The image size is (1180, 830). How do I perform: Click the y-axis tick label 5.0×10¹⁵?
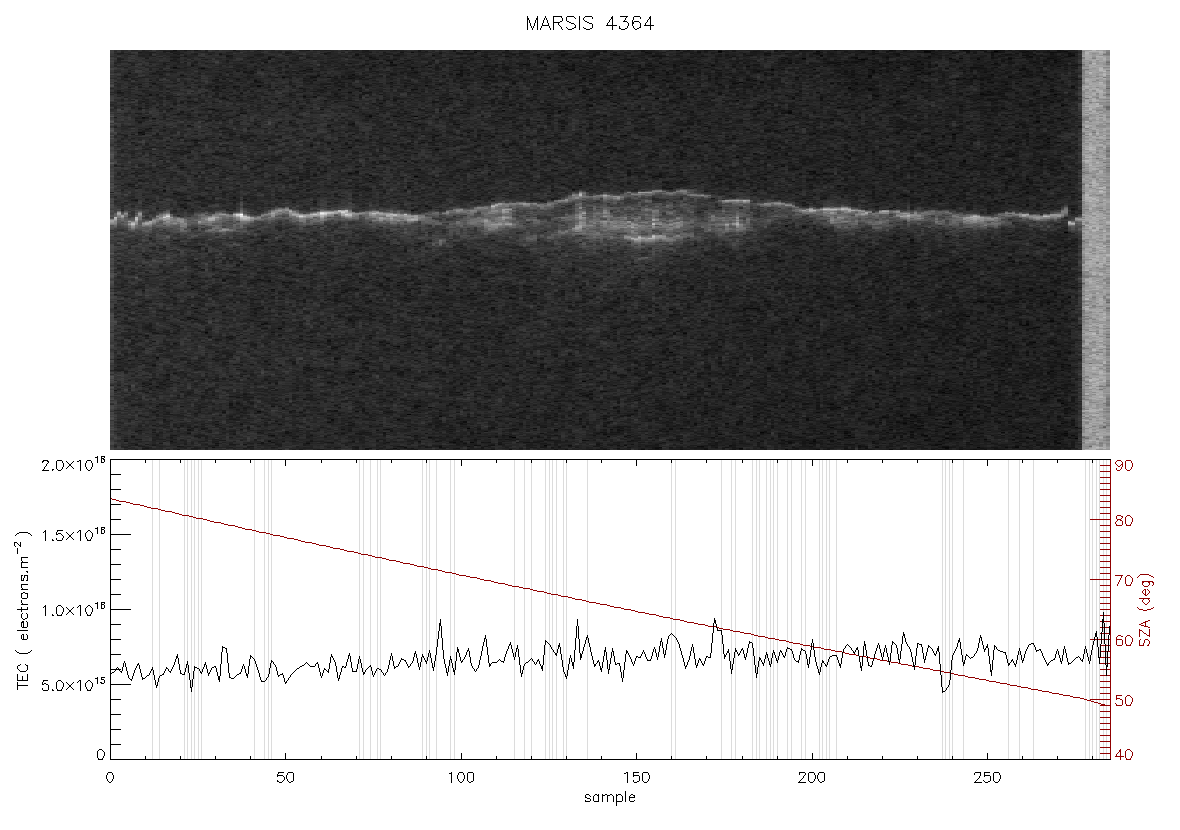(x=73, y=685)
